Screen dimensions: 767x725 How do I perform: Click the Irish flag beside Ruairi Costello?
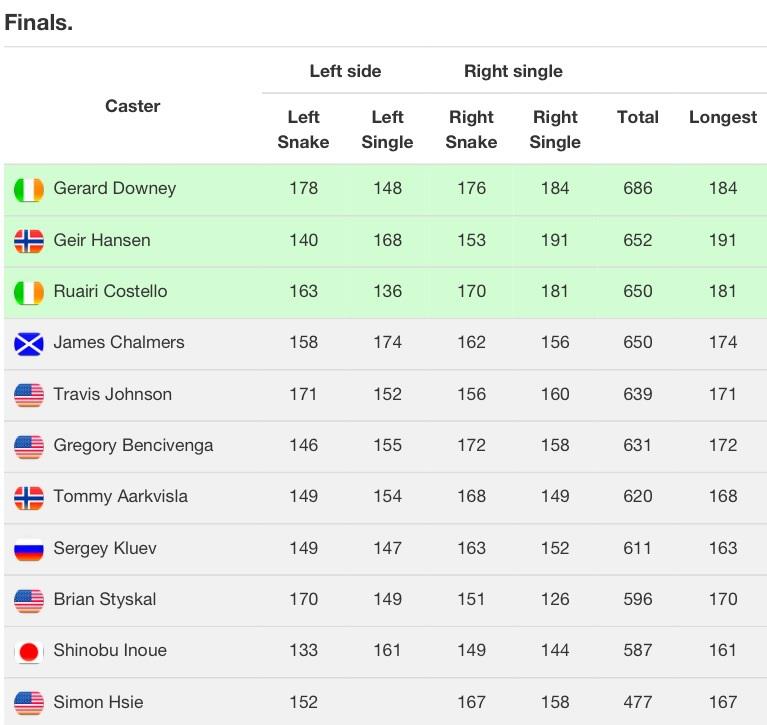pos(29,293)
